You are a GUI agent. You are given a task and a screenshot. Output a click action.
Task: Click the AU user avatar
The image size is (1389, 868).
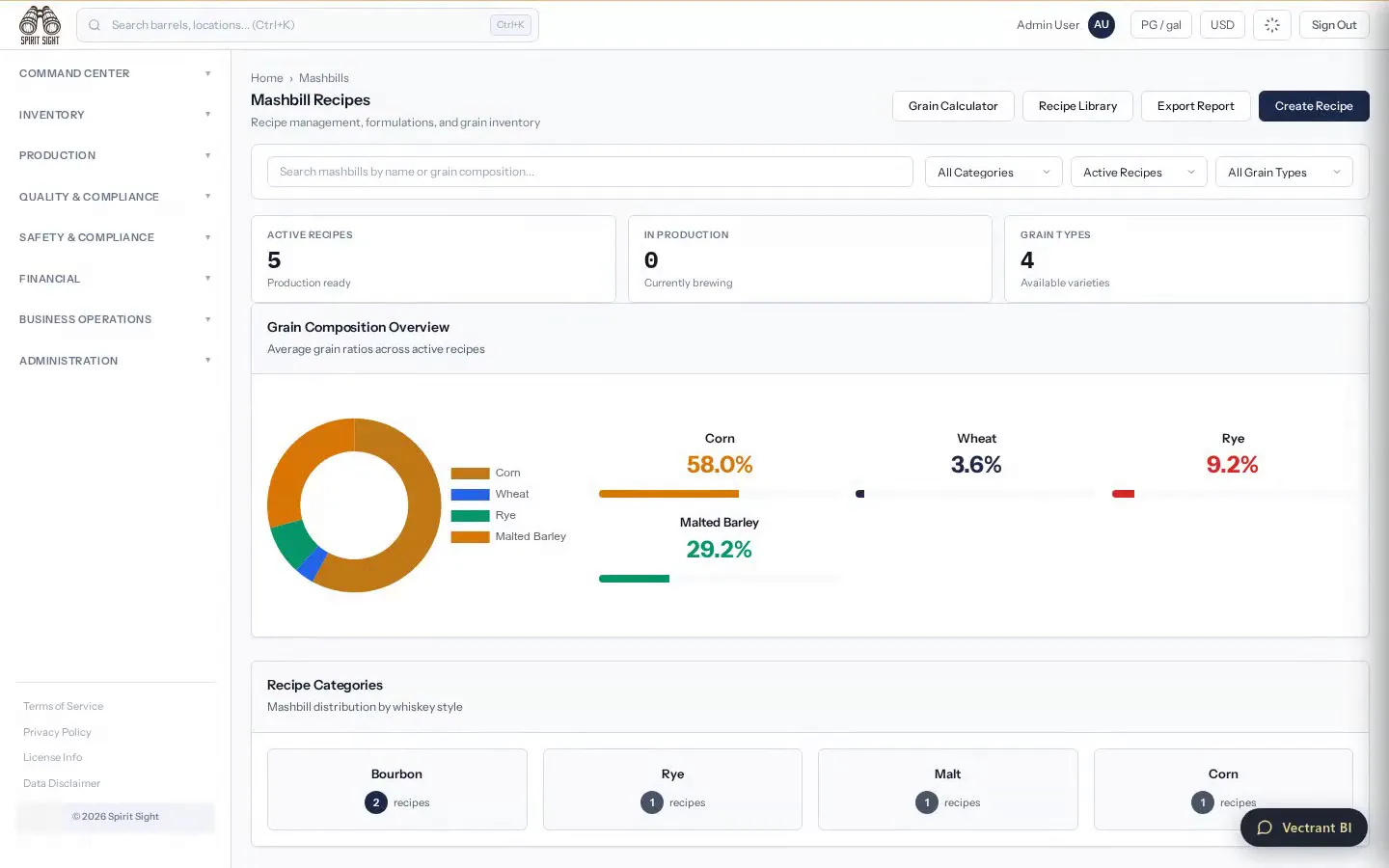point(1102,25)
